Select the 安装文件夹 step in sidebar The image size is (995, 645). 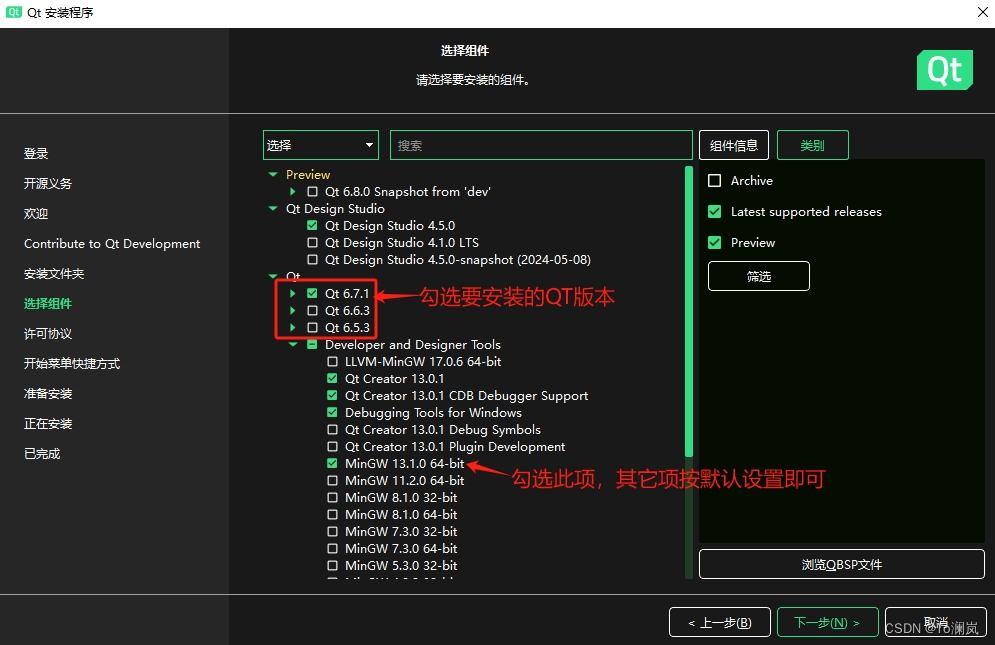click(x=54, y=274)
